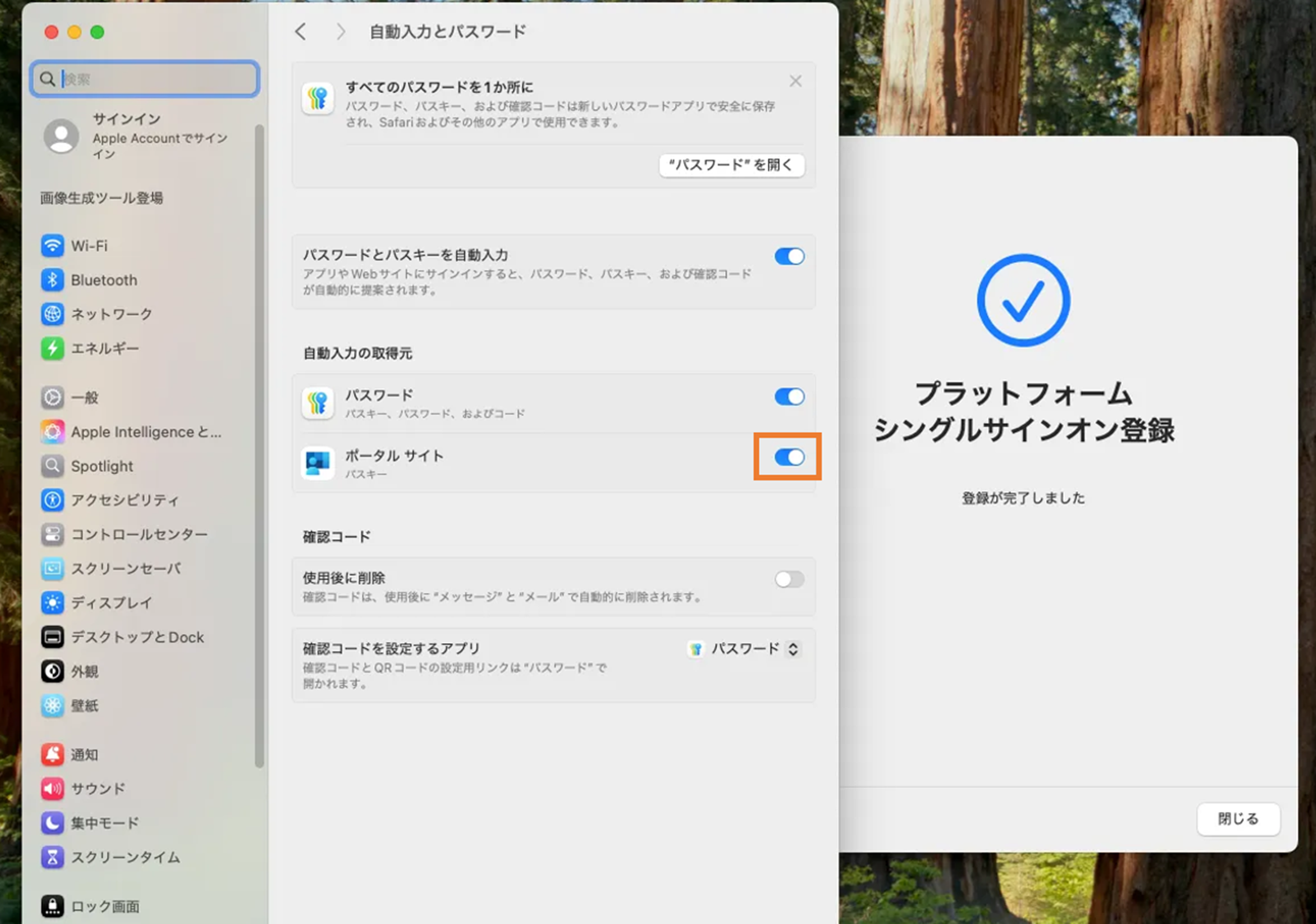Select the Bluetooth icon in sidebar

click(x=53, y=280)
